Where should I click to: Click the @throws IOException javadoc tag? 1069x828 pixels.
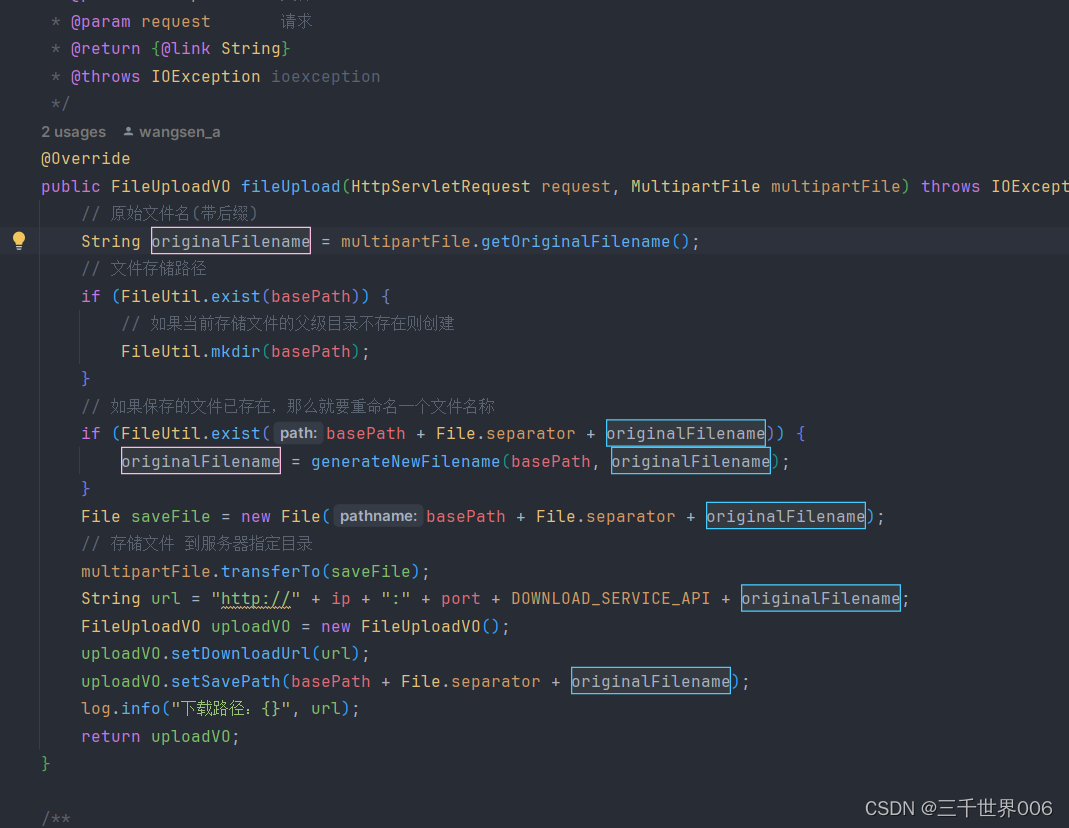coord(105,76)
